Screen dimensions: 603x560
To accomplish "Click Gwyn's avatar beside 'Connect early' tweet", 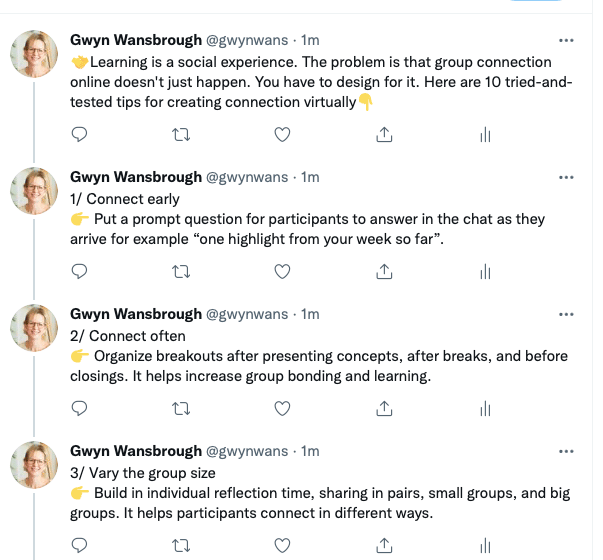I will click(x=35, y=191).
